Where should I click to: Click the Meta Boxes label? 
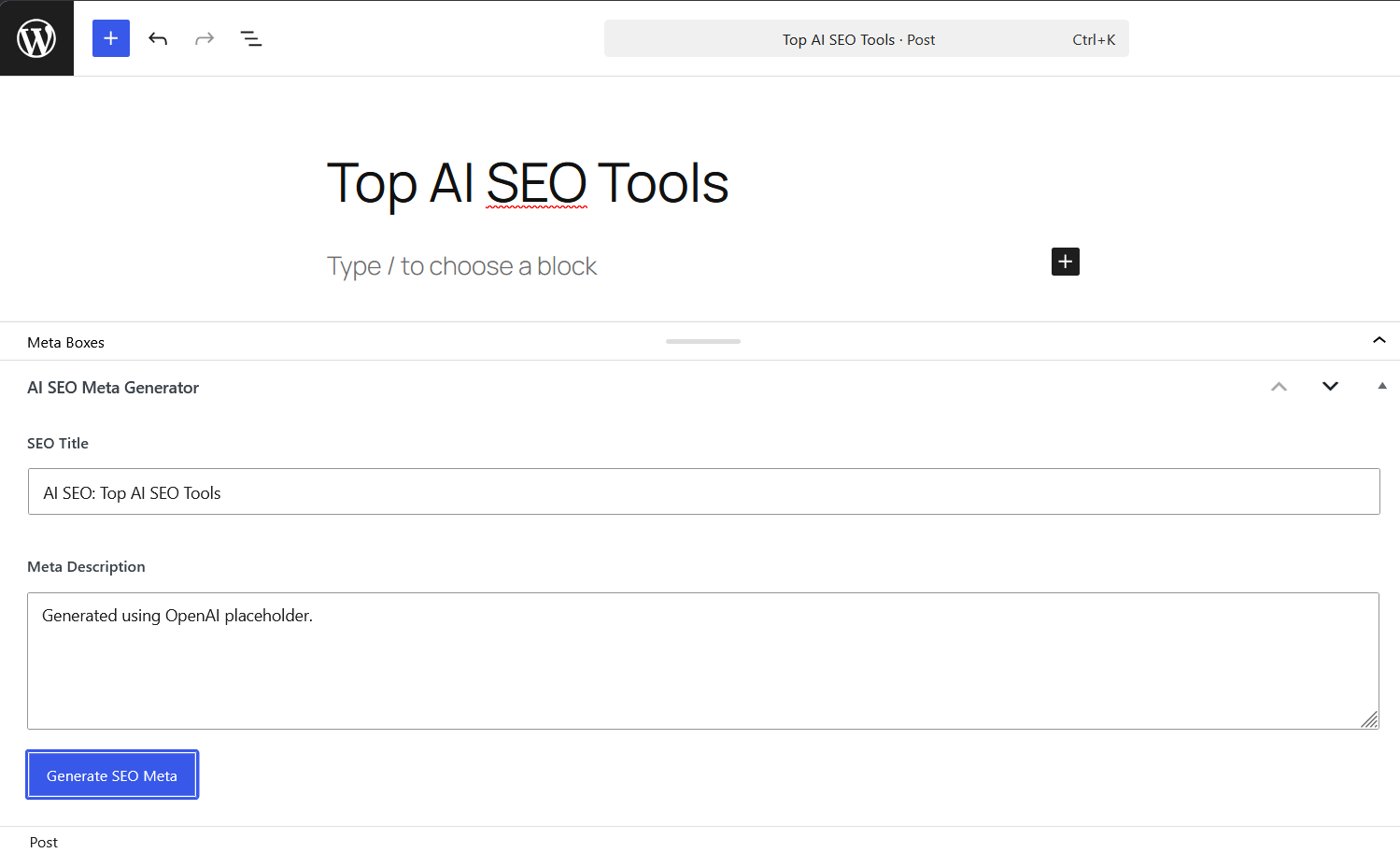coord(65,343)
